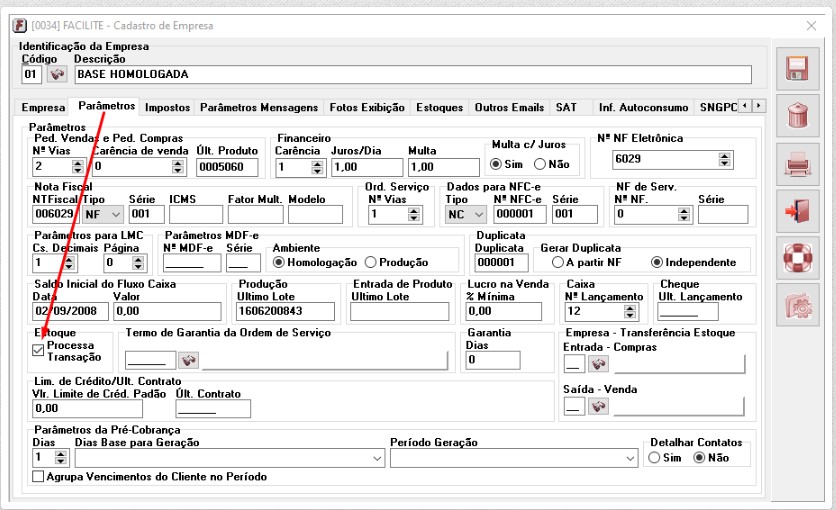The image size is (836, 510).
Task: Click the Caixa Nº Lançamento stepper
Action: 630,312
